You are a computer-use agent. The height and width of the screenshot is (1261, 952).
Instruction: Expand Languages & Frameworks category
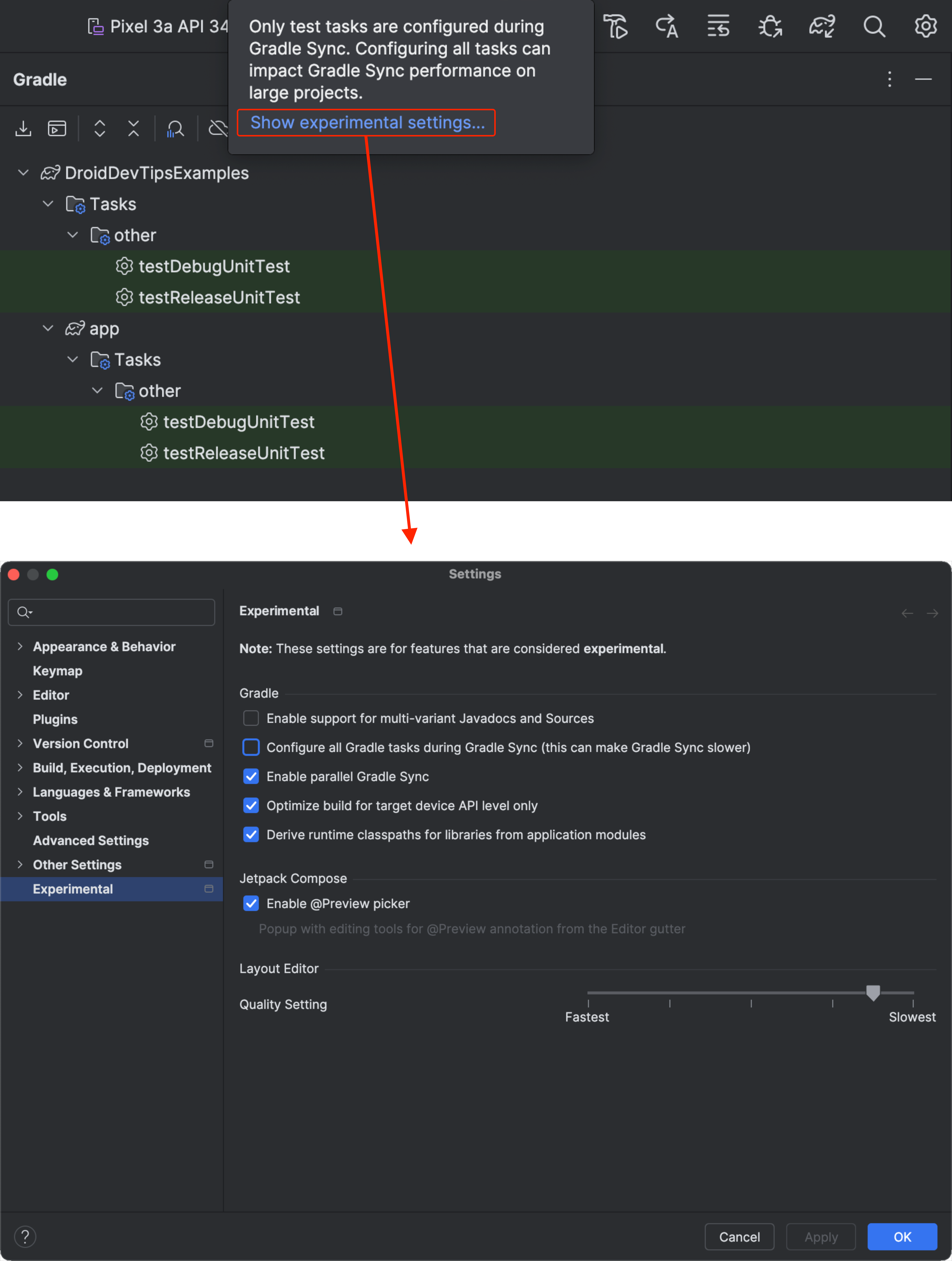(x=20, y=792)
